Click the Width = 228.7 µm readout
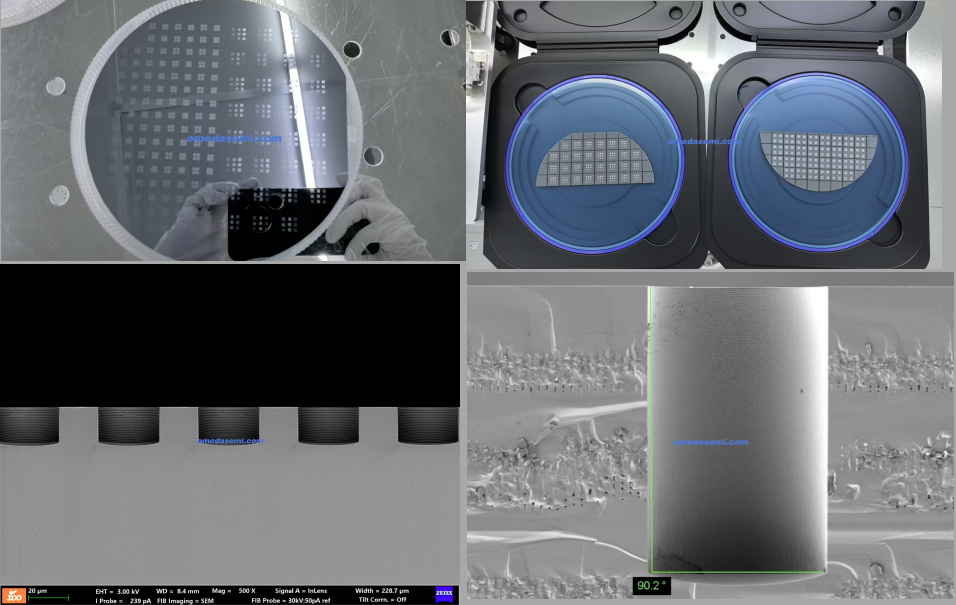 click(382, 591)
